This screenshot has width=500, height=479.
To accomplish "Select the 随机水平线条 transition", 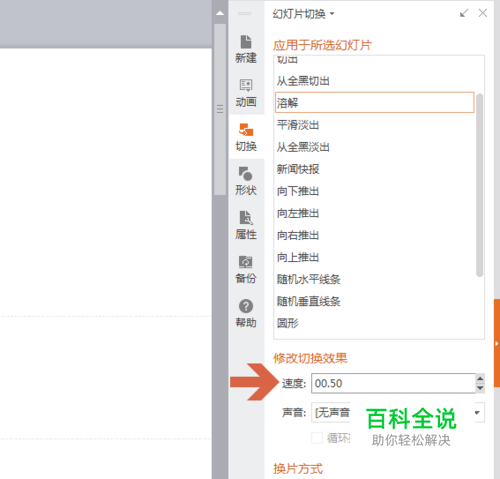I will [x=375, y=279].
